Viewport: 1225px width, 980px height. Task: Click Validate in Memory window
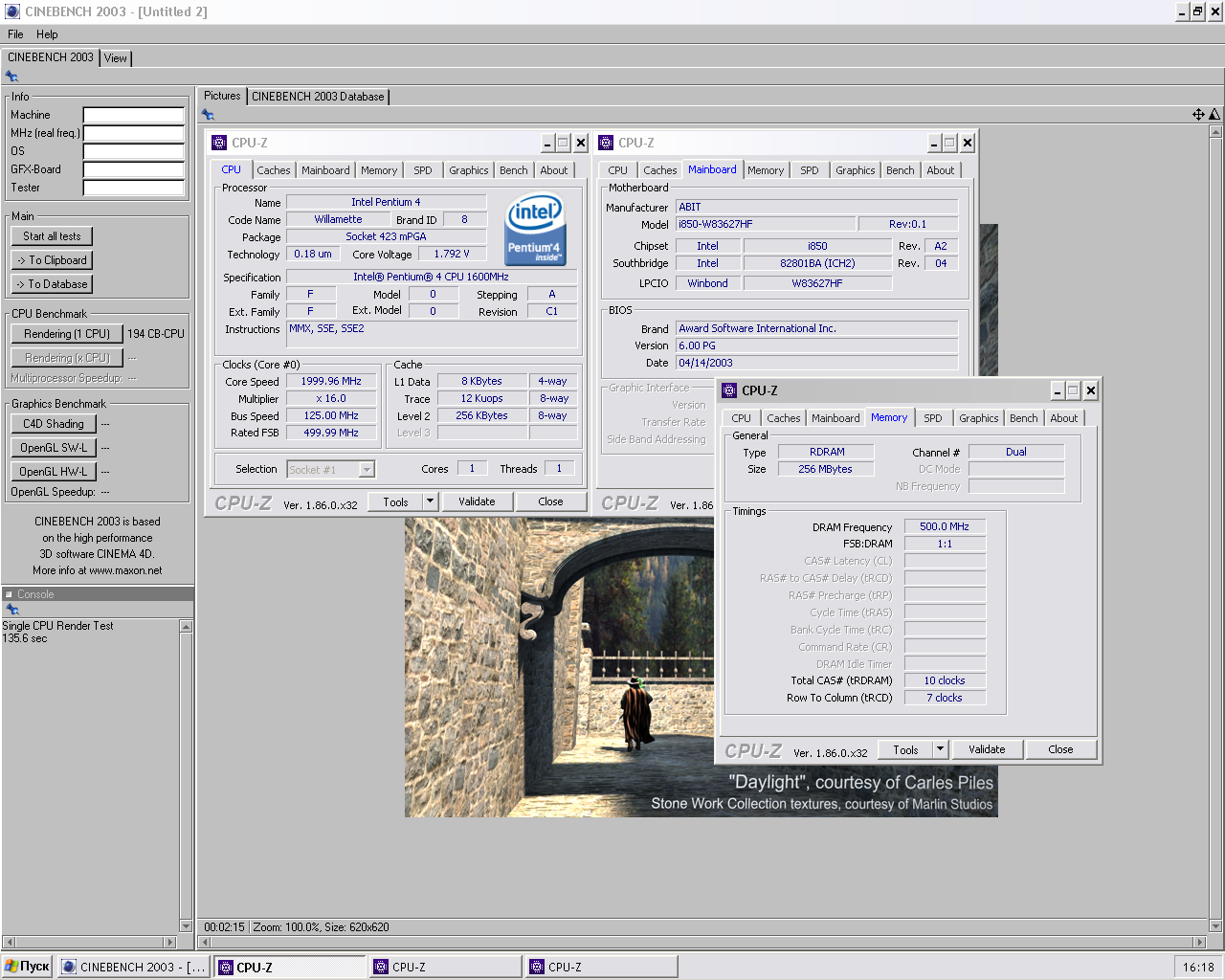[987, 749]
